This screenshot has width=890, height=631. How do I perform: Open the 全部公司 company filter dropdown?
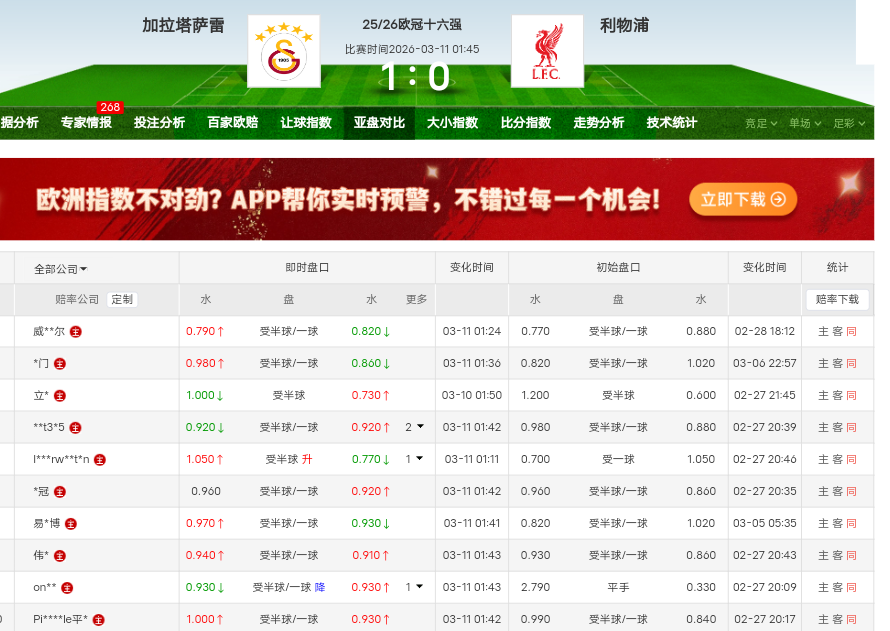pos(60,268)
